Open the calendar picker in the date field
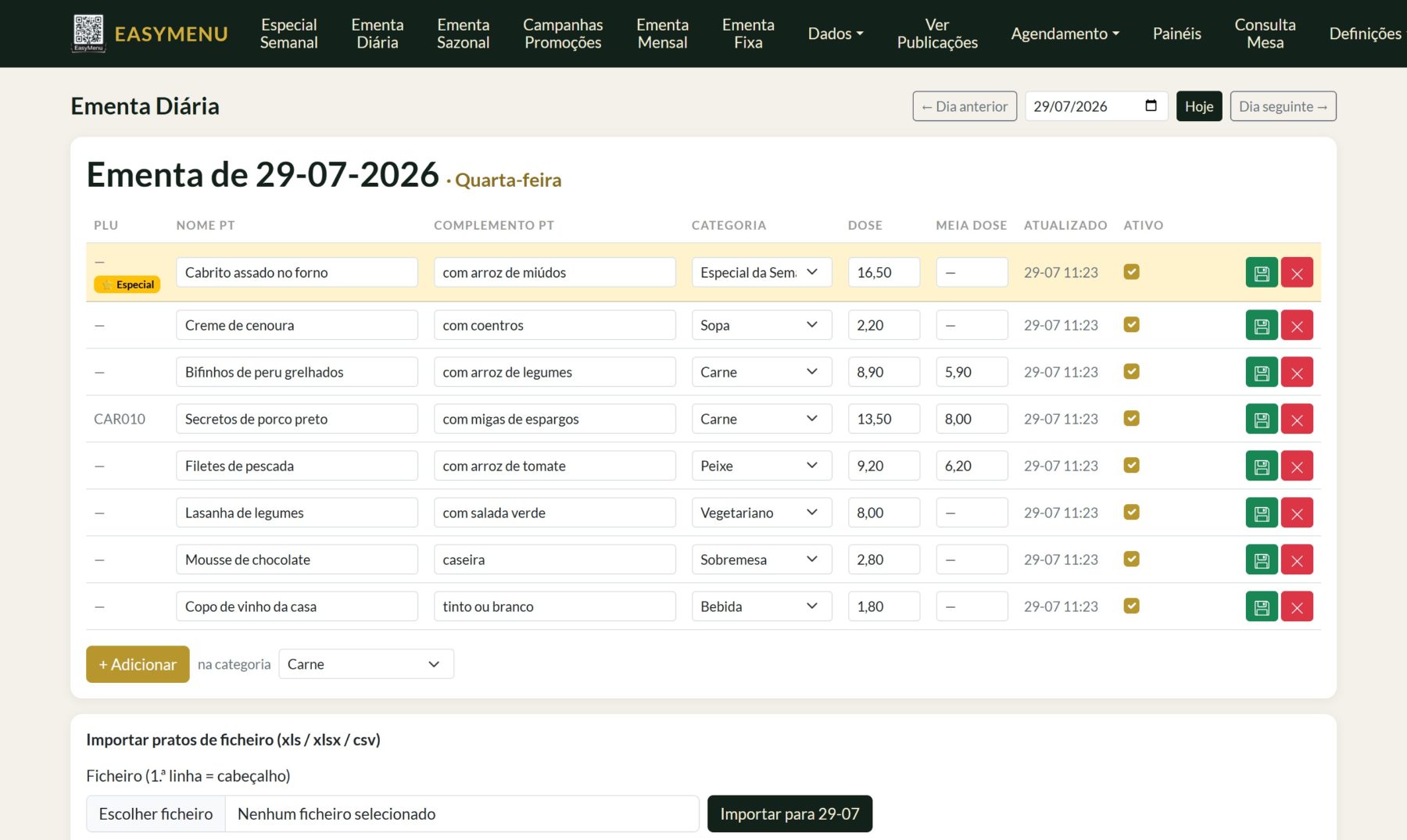This screenshot has height=840, width=1407. (x=1151, y=105)
